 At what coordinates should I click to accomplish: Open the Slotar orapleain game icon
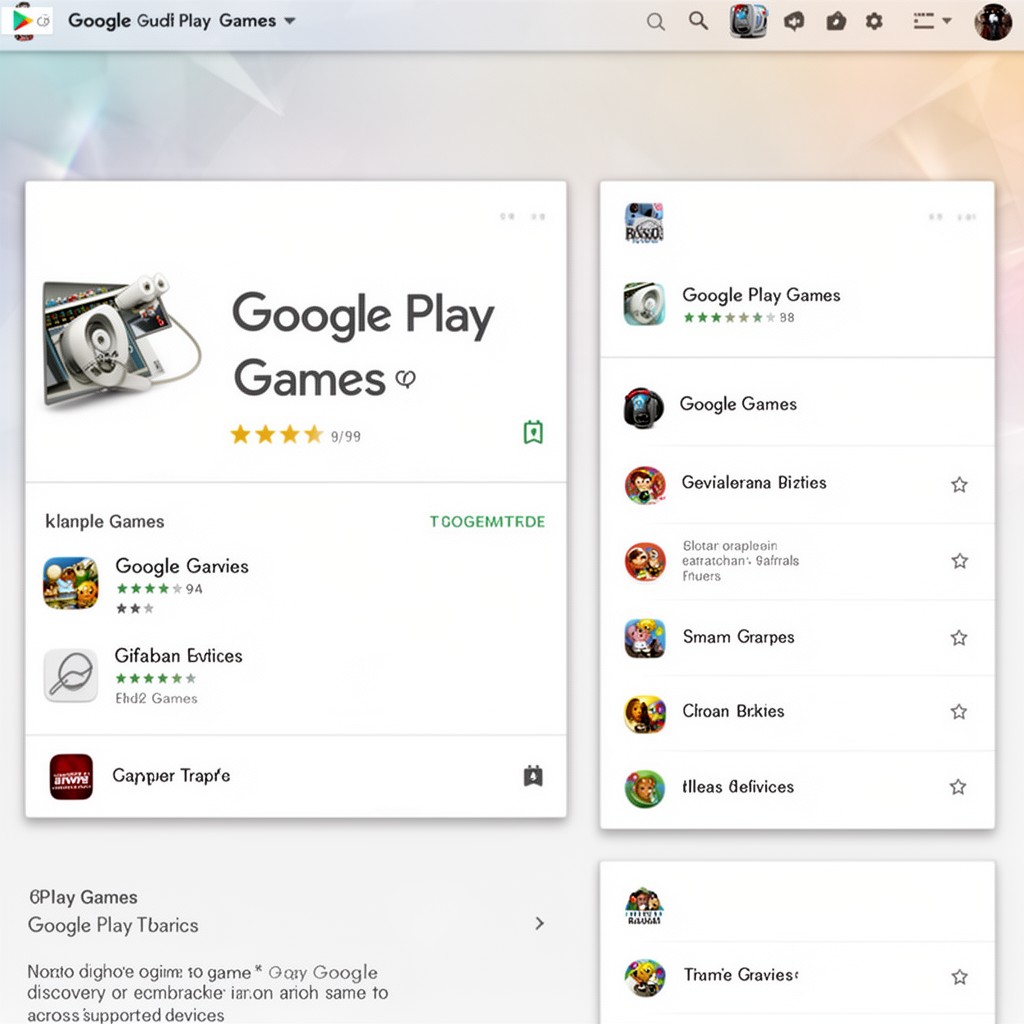click(x=645, y=562)
